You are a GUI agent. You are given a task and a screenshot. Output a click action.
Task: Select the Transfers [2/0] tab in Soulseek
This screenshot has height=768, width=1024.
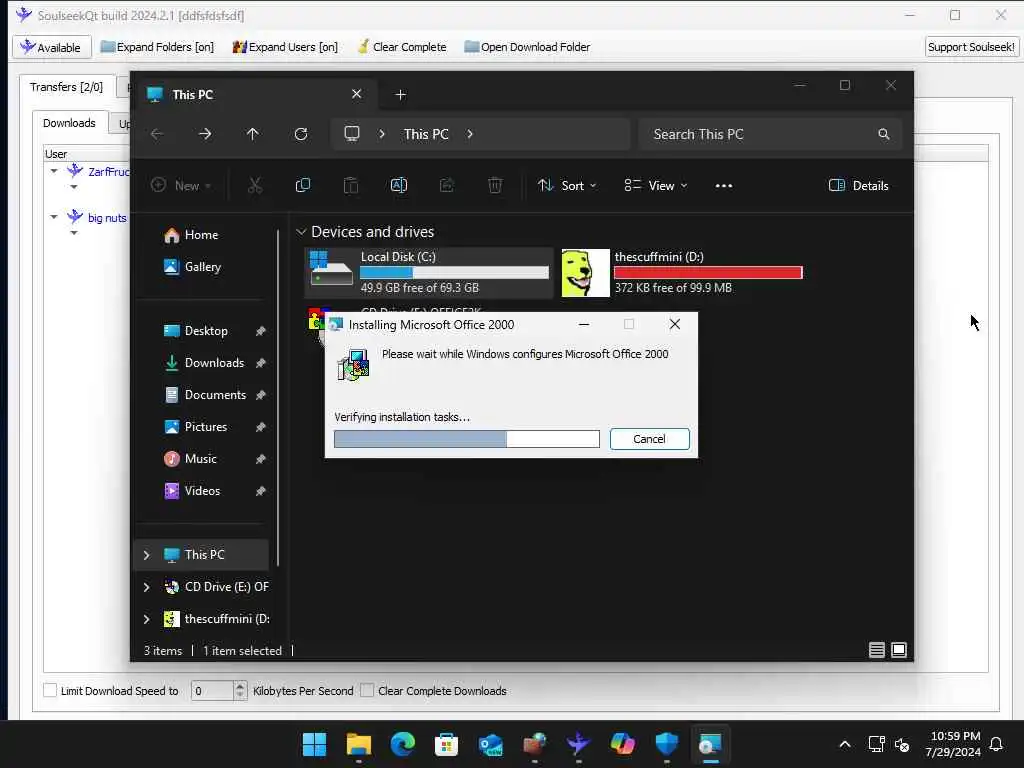(x=66, y=87)
